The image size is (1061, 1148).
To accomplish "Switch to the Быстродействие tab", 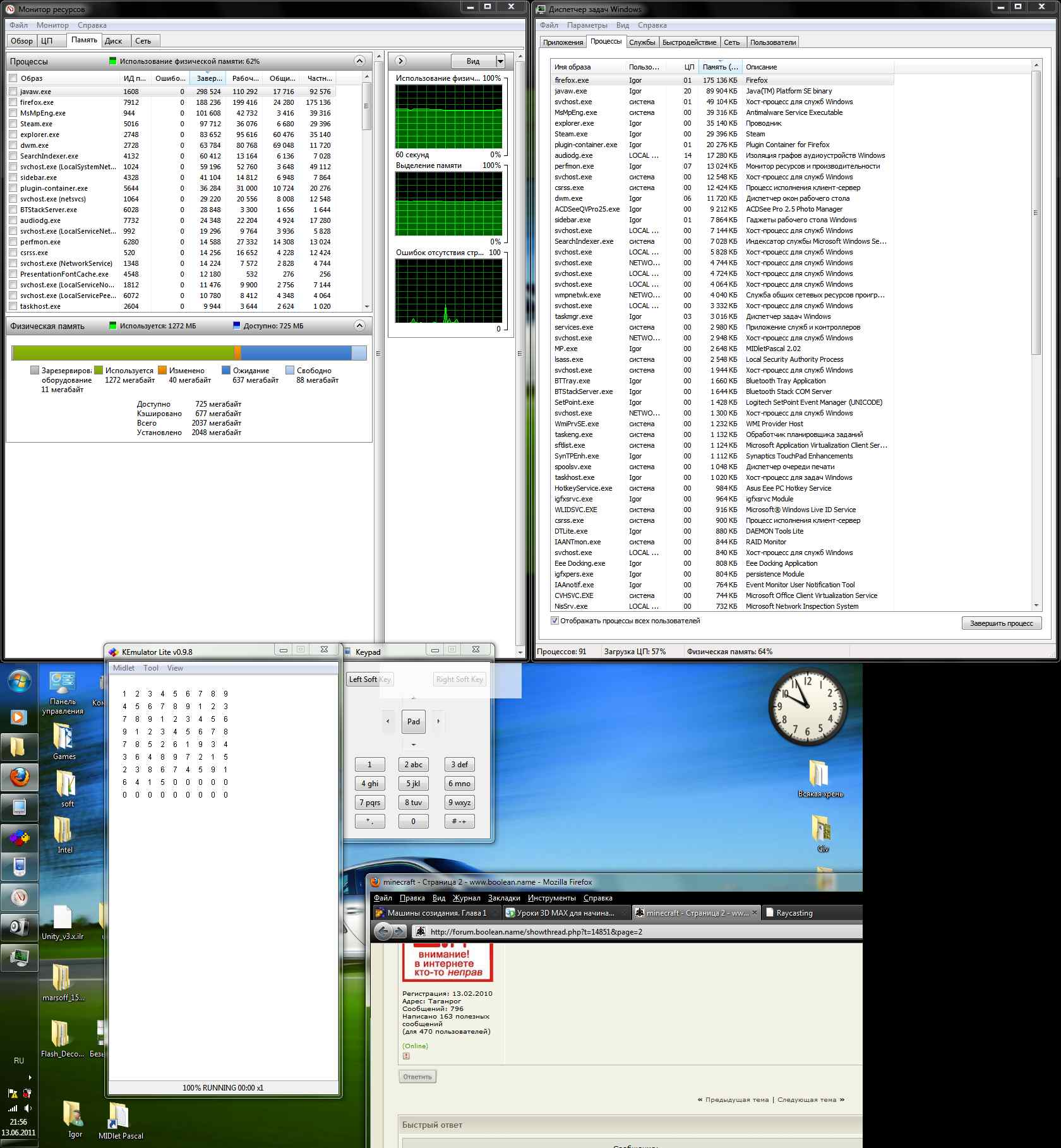I will click(689, 42).
